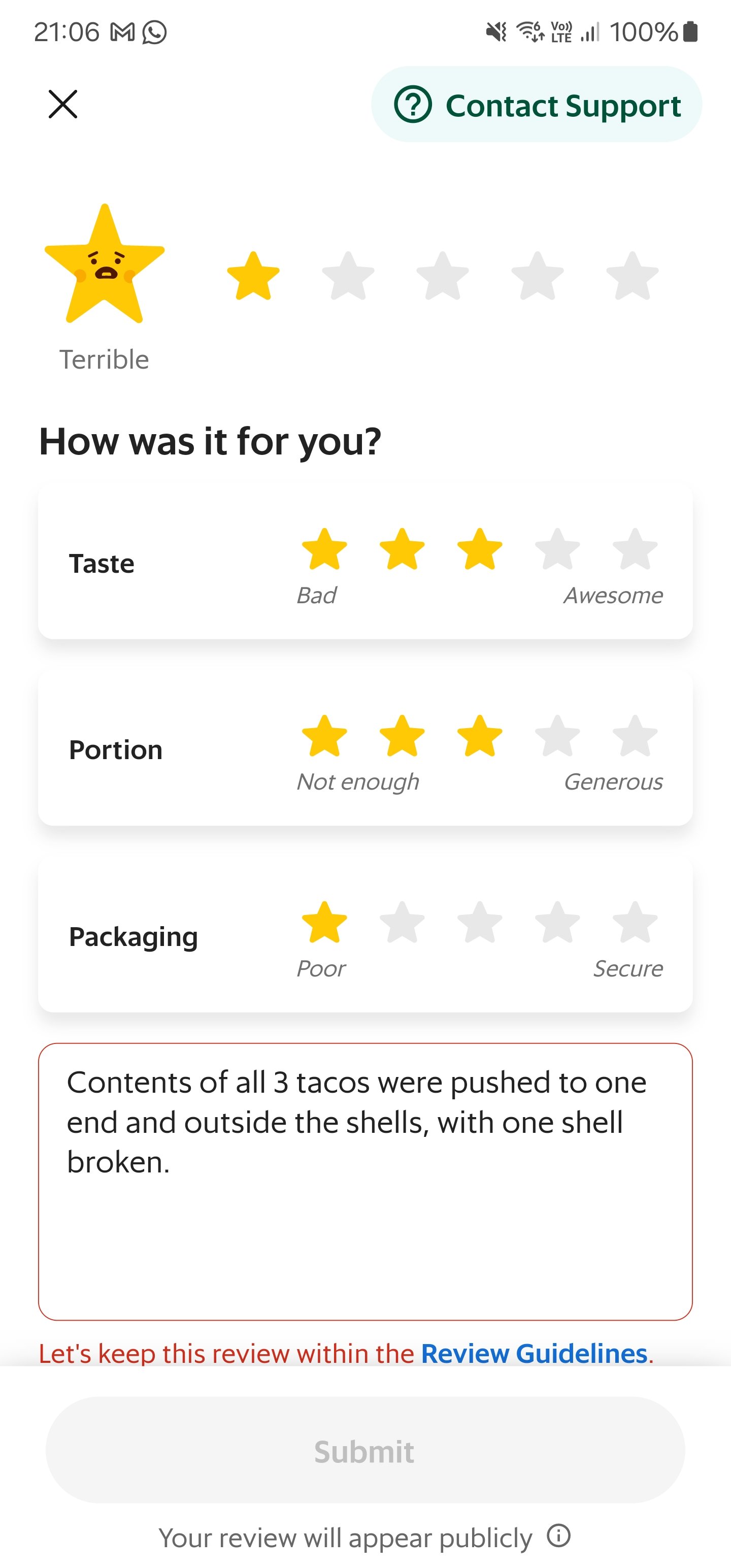This screenshot has height=1568, width=731.
Task: Click into the review comment text box
Action: [365, 1212]
